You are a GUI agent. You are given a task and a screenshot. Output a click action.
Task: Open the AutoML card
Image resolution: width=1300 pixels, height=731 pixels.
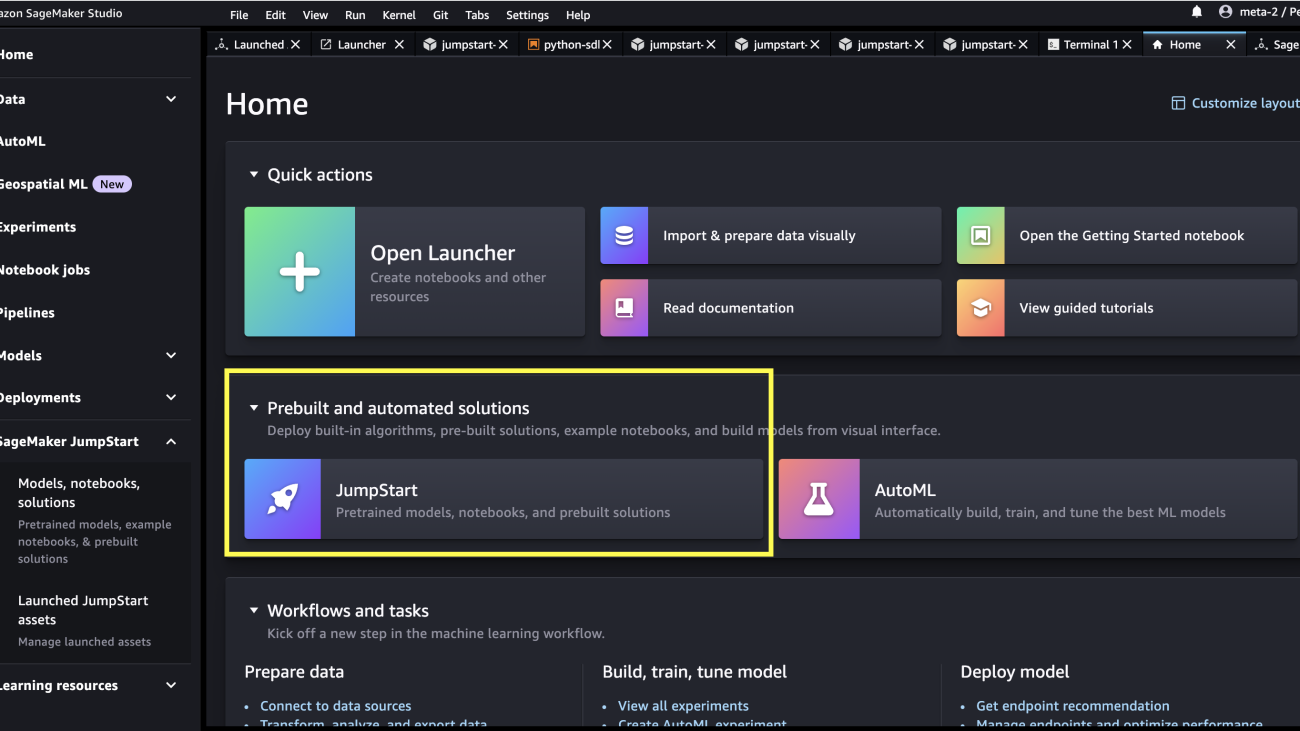click(1039, 499)
